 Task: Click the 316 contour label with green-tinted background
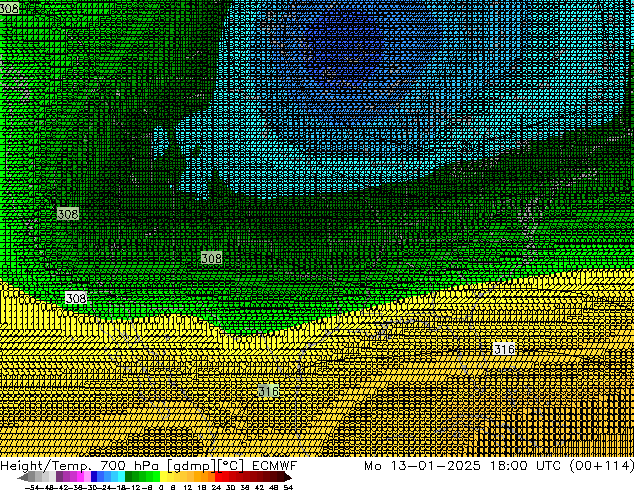[268, 391]
